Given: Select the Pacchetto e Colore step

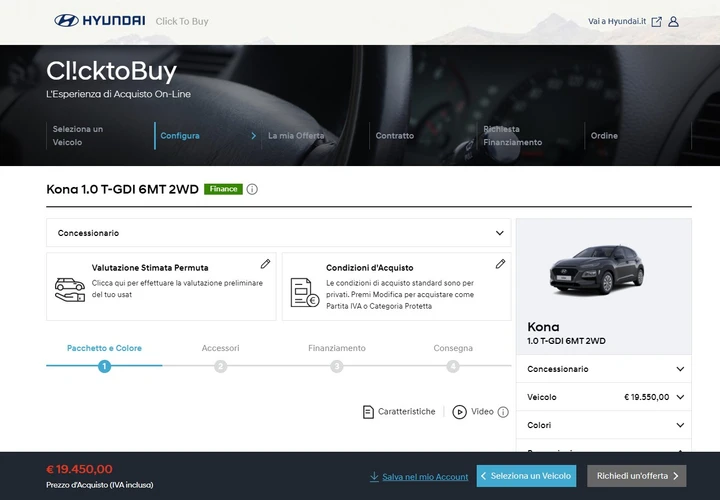Looking at the screenshot, I should (104, 348).
